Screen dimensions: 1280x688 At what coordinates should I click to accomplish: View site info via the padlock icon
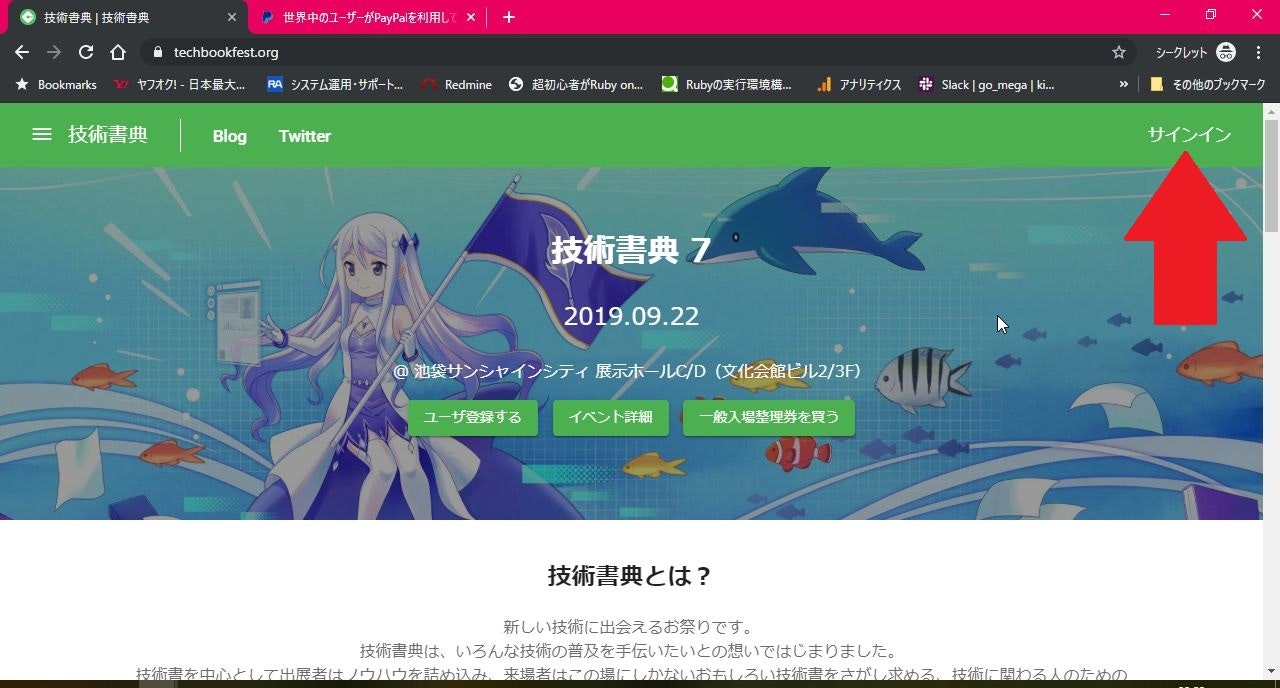coord(157,52)
